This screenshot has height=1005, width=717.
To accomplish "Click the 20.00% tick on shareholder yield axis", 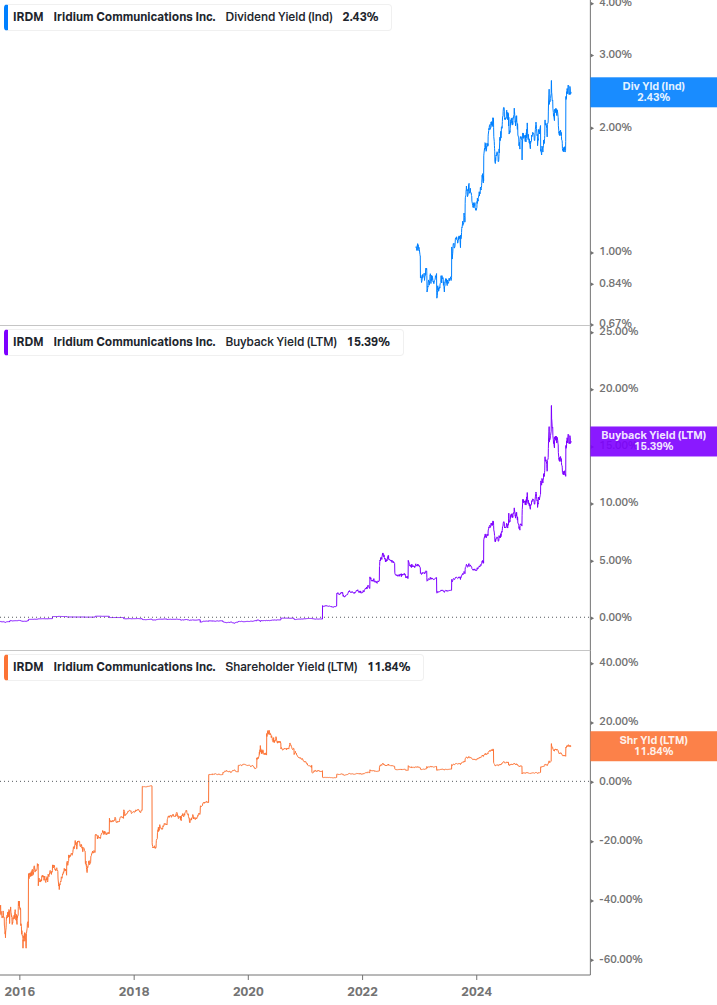I will pyautogui.click(x=618, y=722).
